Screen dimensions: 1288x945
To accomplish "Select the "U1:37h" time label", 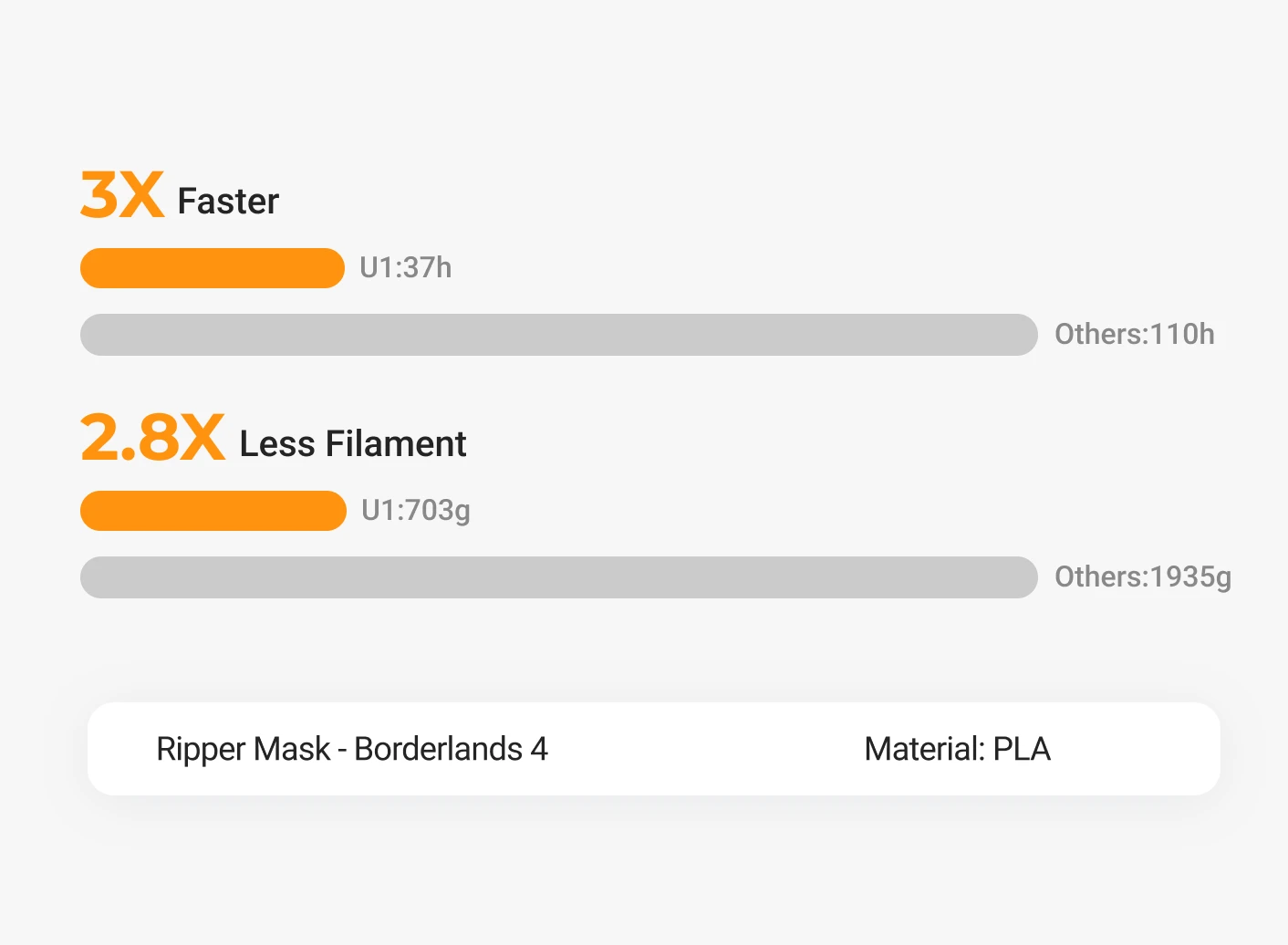I will point(405,268).
